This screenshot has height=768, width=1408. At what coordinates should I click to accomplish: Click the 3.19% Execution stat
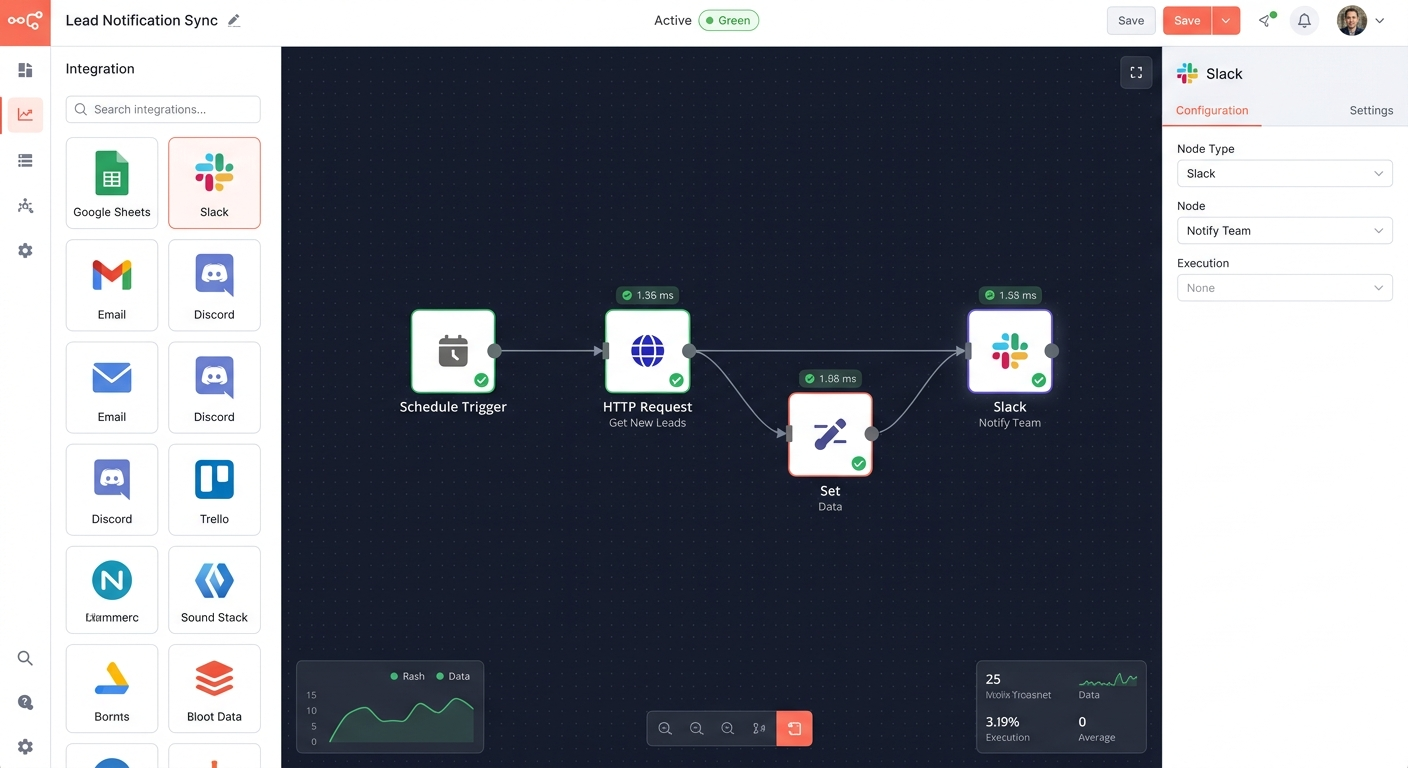(x=1007, y=728)
